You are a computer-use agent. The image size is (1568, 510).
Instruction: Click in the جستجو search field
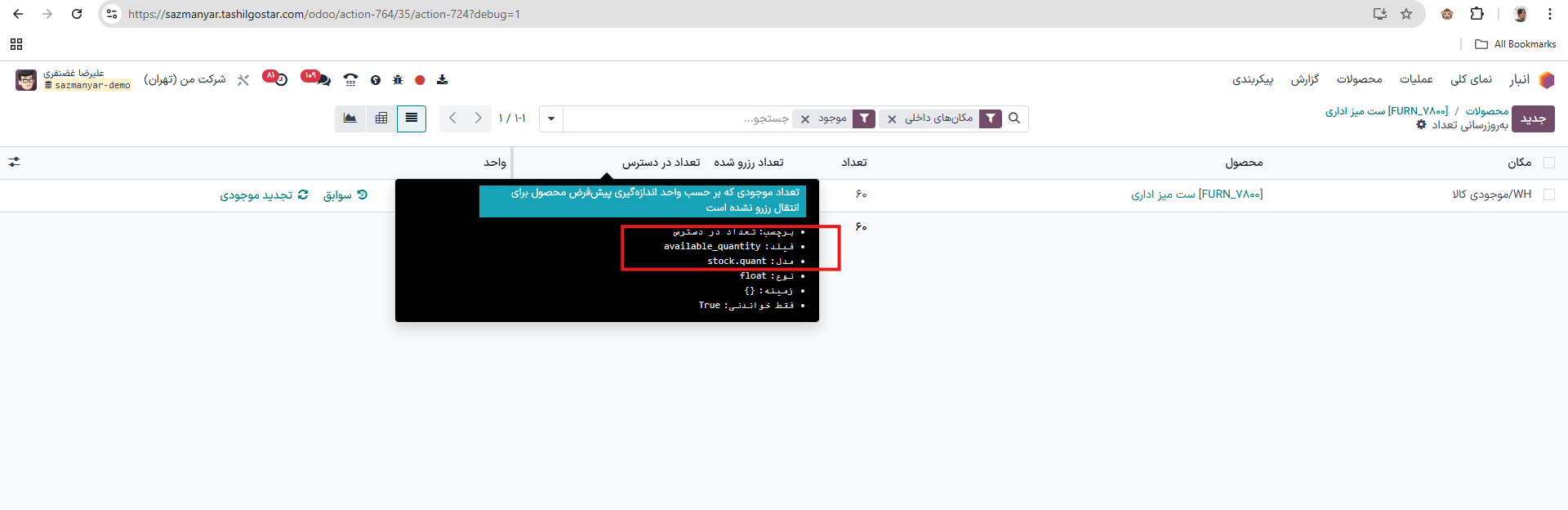click(678, 119)
